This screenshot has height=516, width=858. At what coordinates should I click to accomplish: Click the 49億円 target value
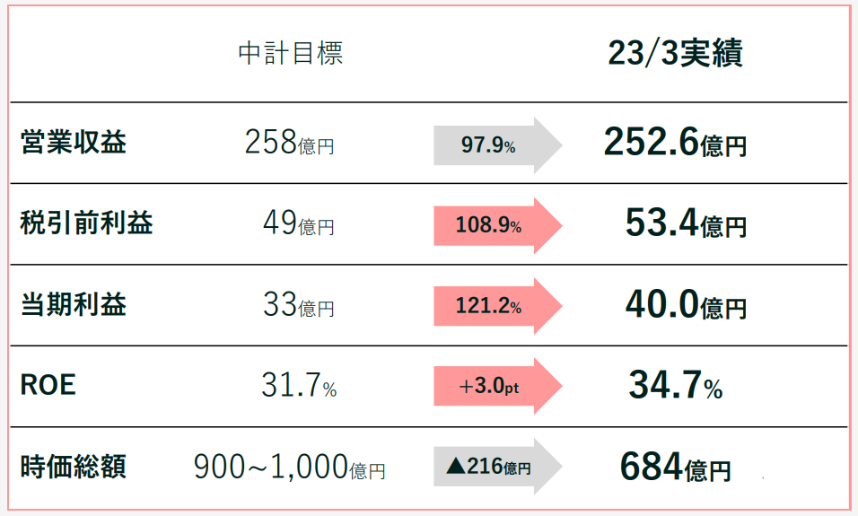point(298,225)
